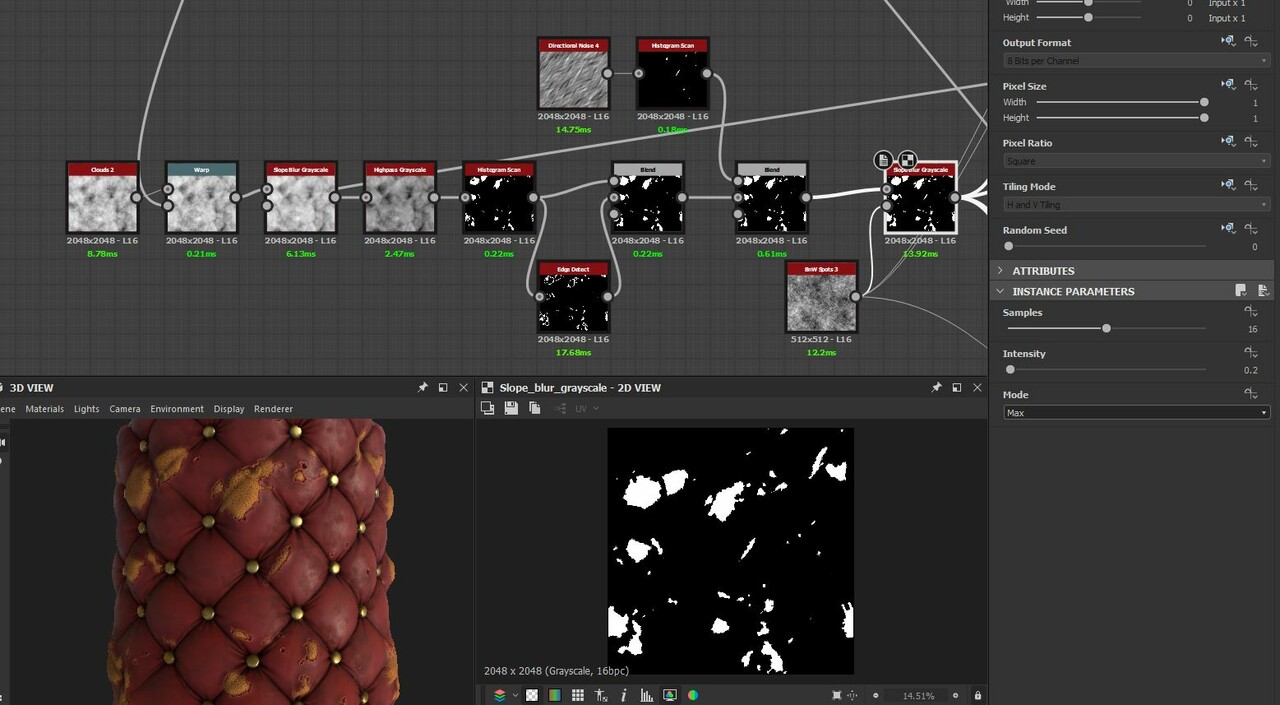
Task: Open the Camera menu in 3D view
Action: 125,409
